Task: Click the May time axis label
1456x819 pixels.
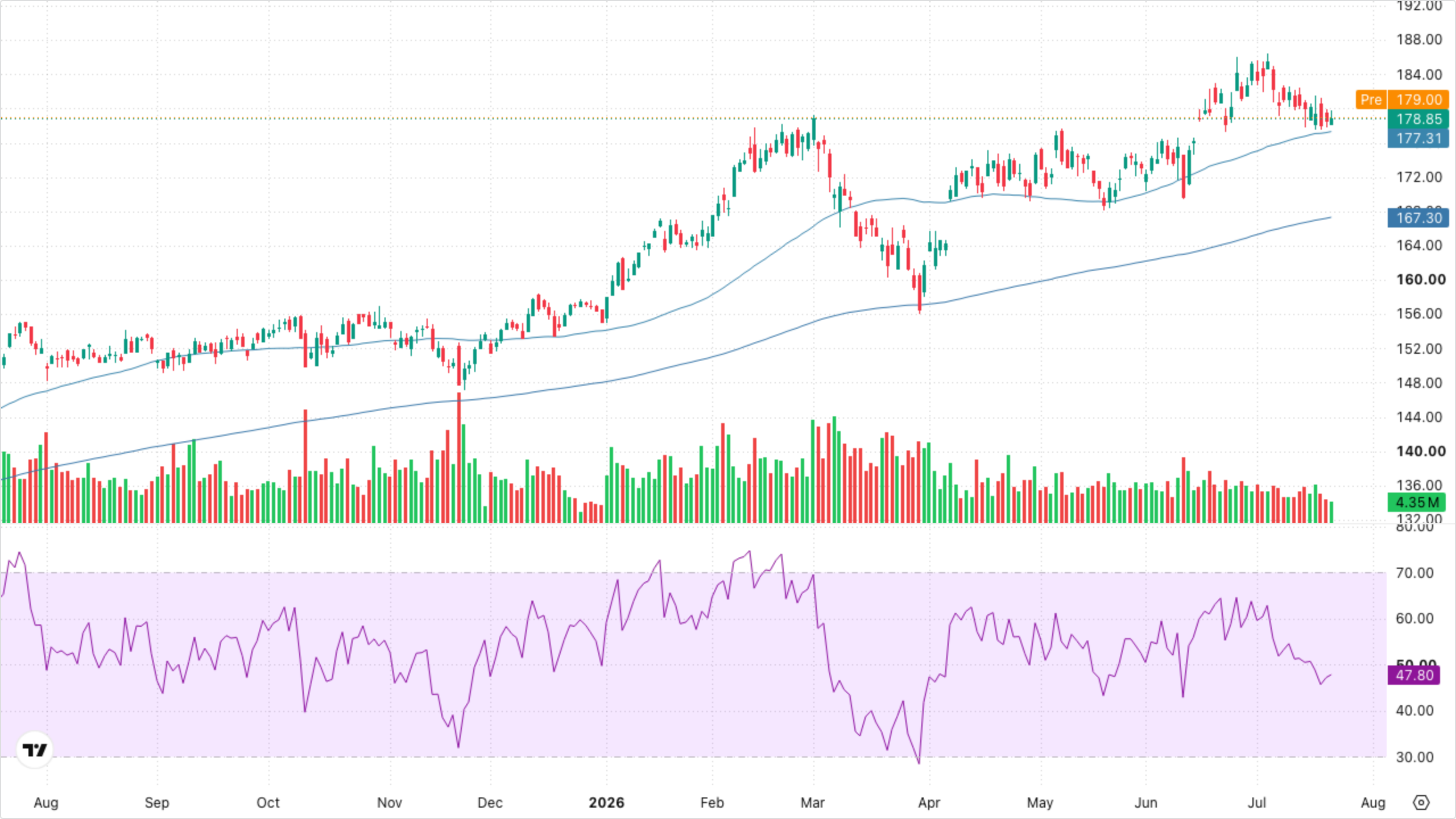Action: coord(1040,803)
